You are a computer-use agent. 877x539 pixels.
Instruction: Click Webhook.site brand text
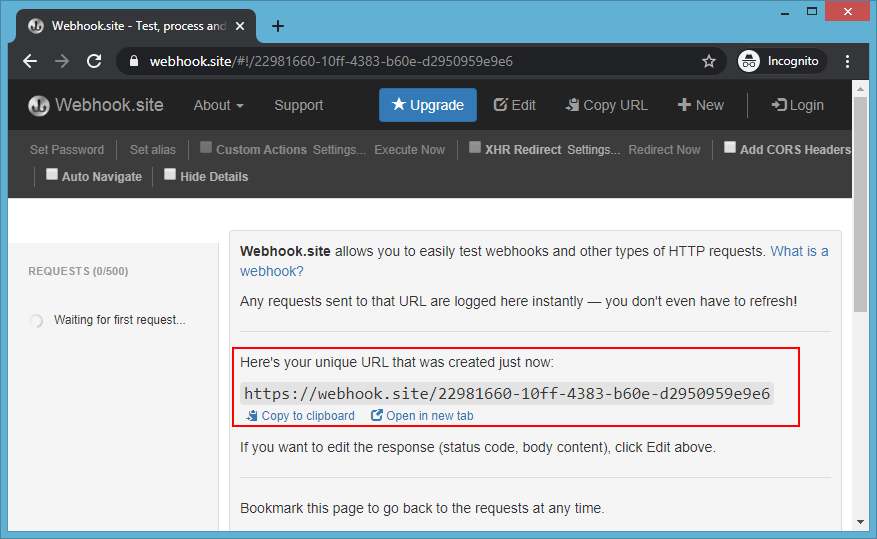click(109, 105)
